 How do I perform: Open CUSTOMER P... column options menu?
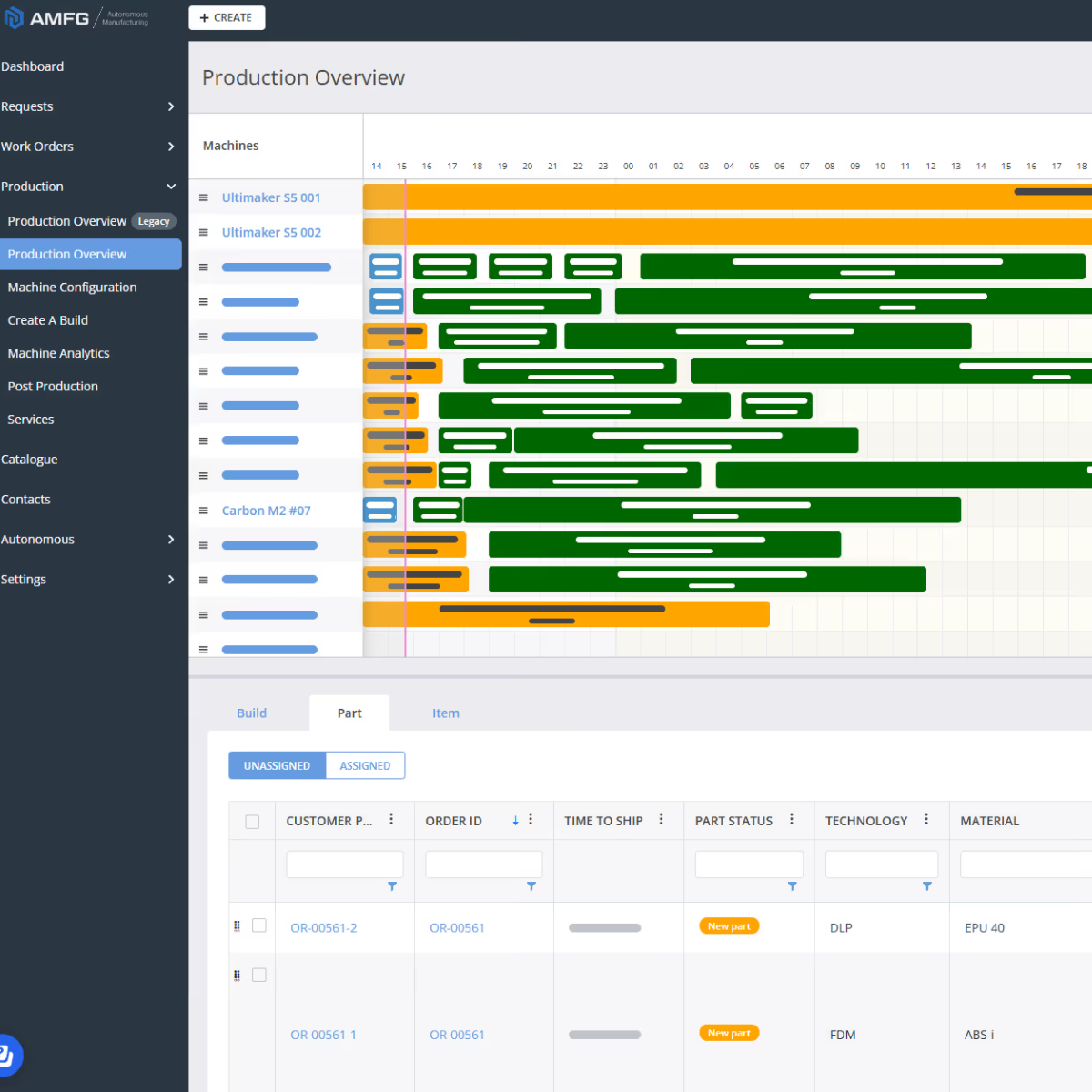click(391, 819)
